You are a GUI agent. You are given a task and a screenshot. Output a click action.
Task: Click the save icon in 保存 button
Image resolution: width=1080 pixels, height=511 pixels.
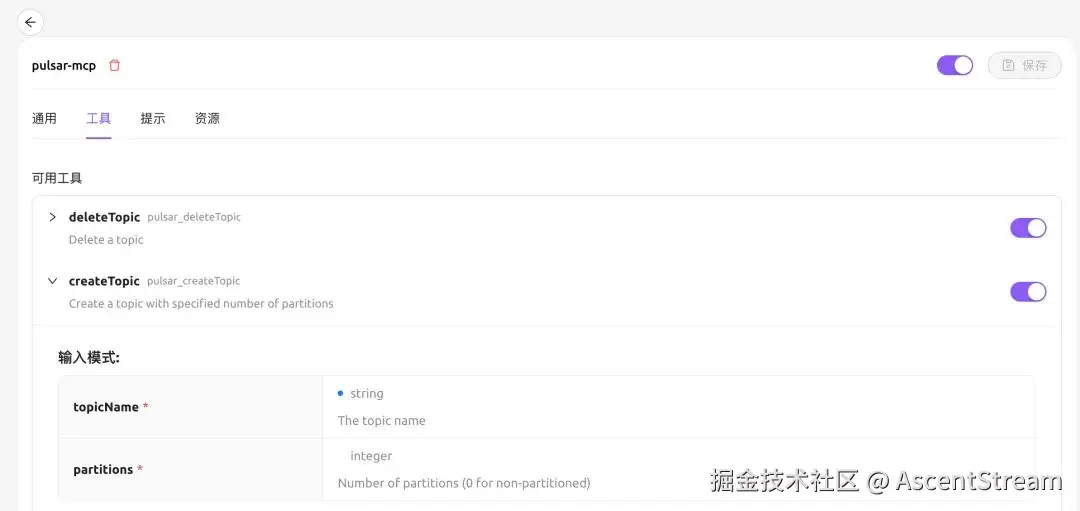coord(1008,65)
